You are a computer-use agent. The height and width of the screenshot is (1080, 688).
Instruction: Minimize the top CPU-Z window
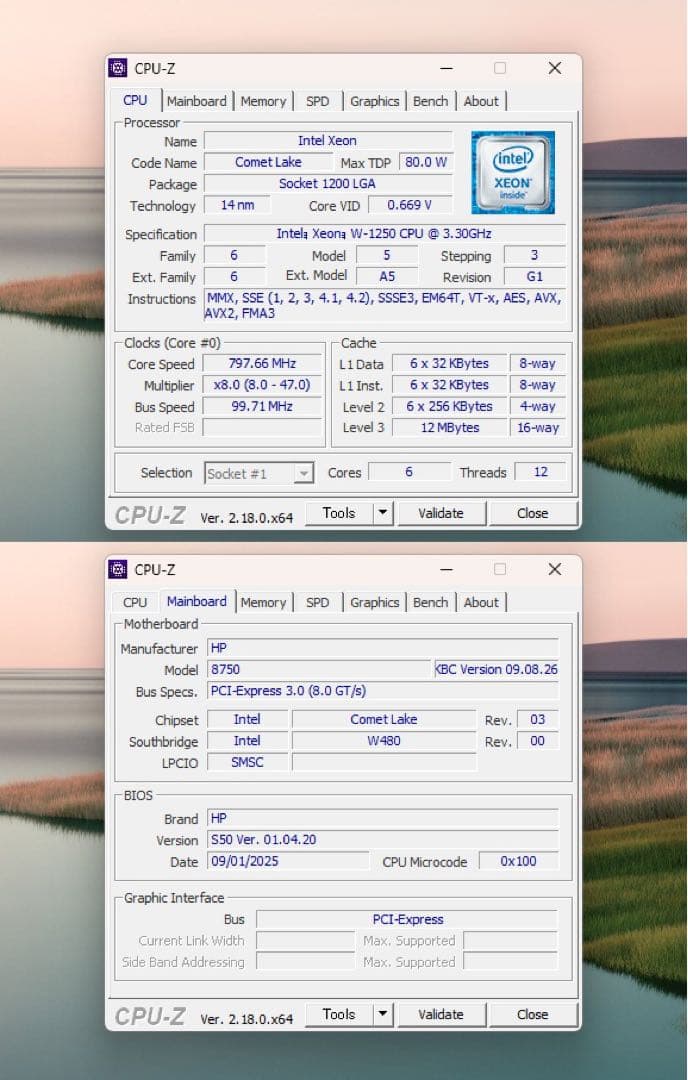pyautogui.click(x=446, y=68)
